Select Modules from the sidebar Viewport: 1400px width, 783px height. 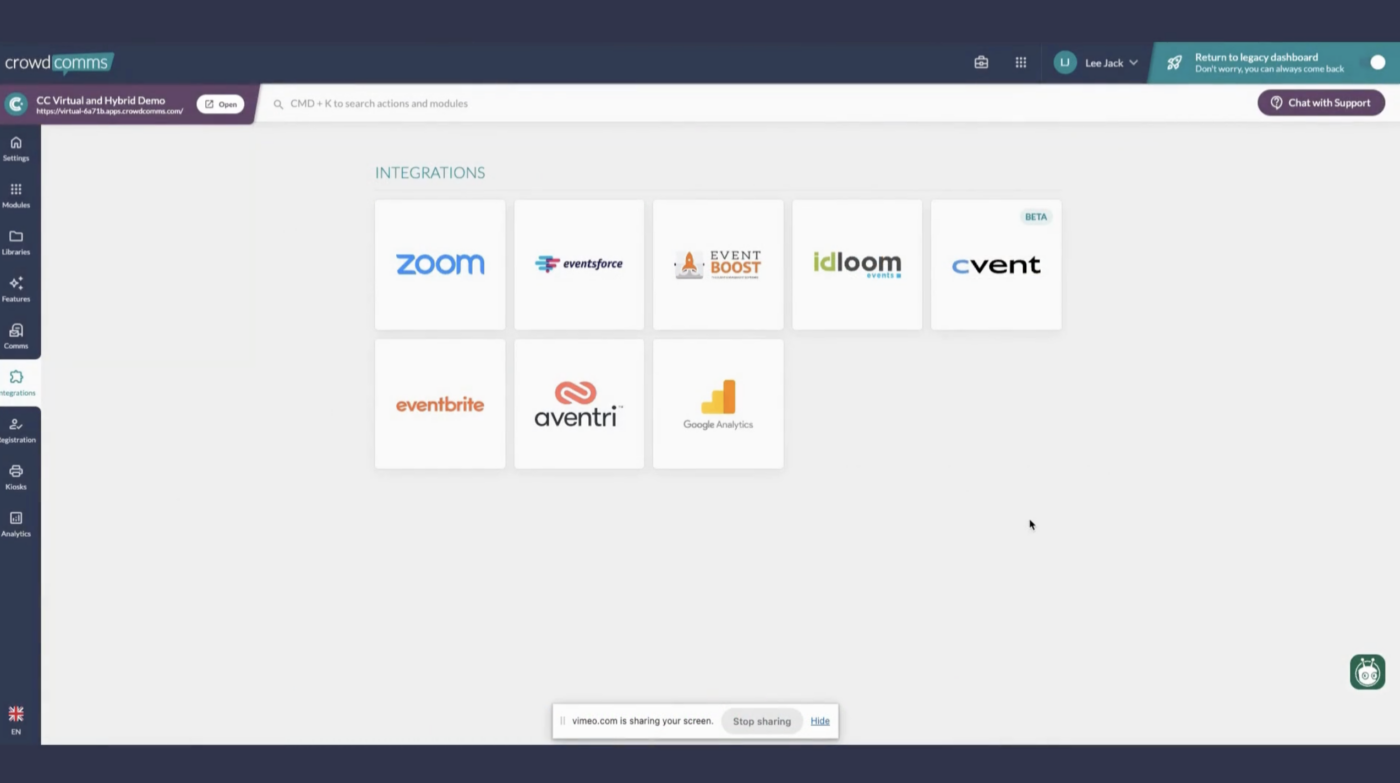pyautogui.click(x=16, y=195)
